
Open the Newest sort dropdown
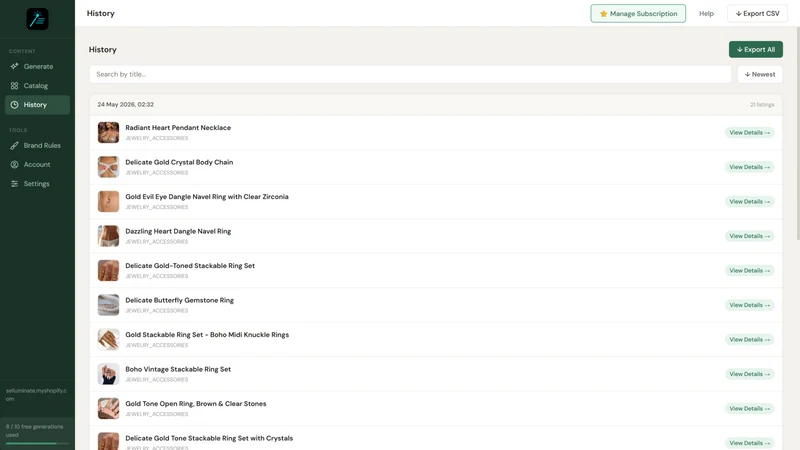click(760, 74)
